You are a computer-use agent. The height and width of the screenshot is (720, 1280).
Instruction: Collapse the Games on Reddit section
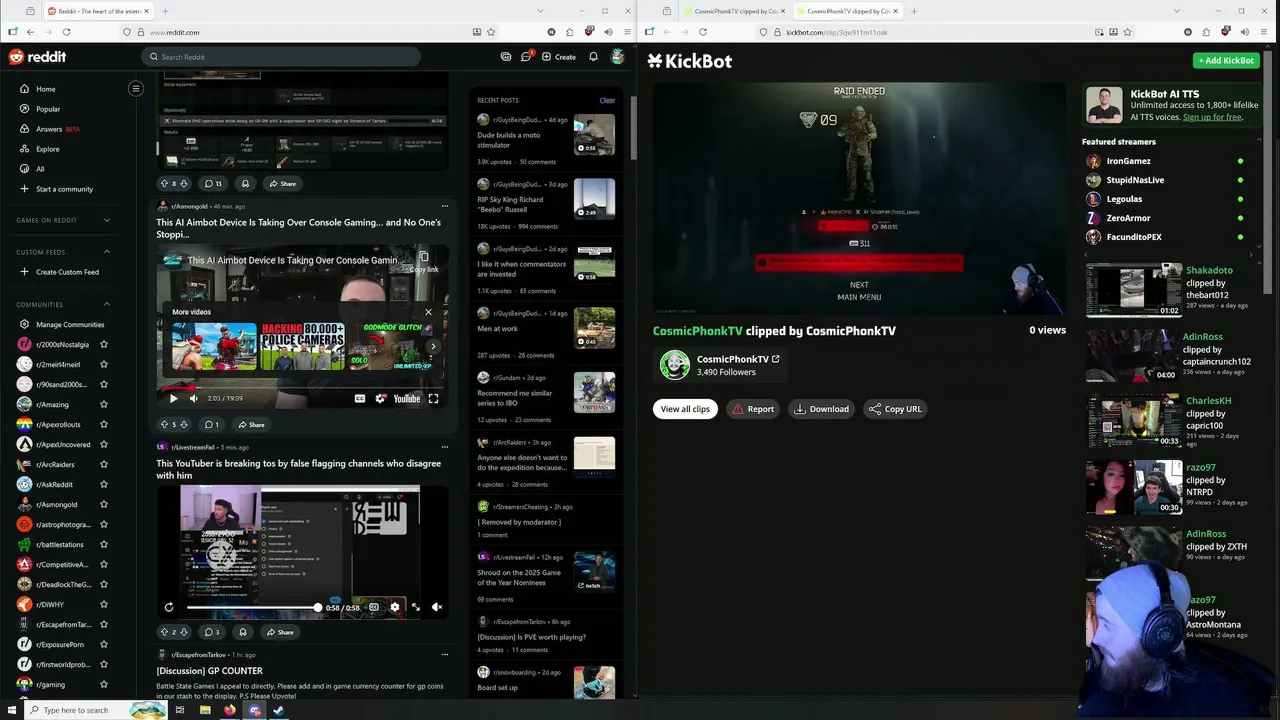tap(107, 220)
